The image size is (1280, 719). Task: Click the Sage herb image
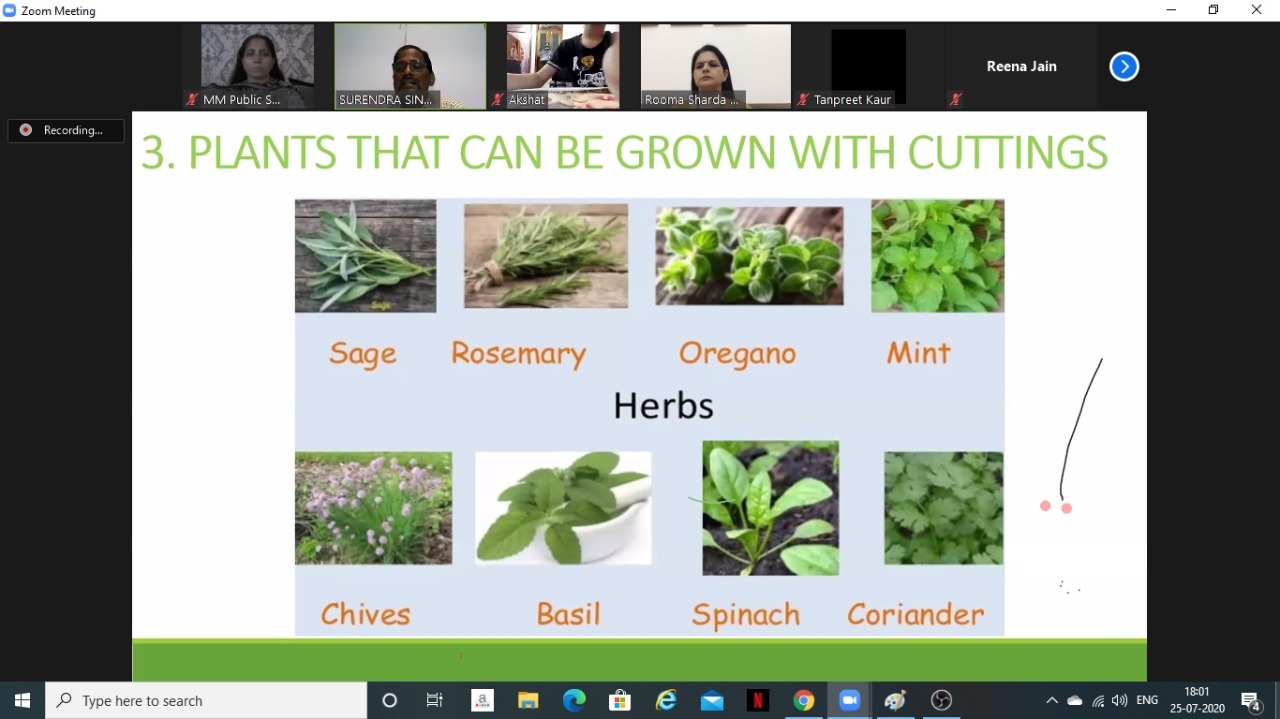pyautogui.click(x=365, y=256)
